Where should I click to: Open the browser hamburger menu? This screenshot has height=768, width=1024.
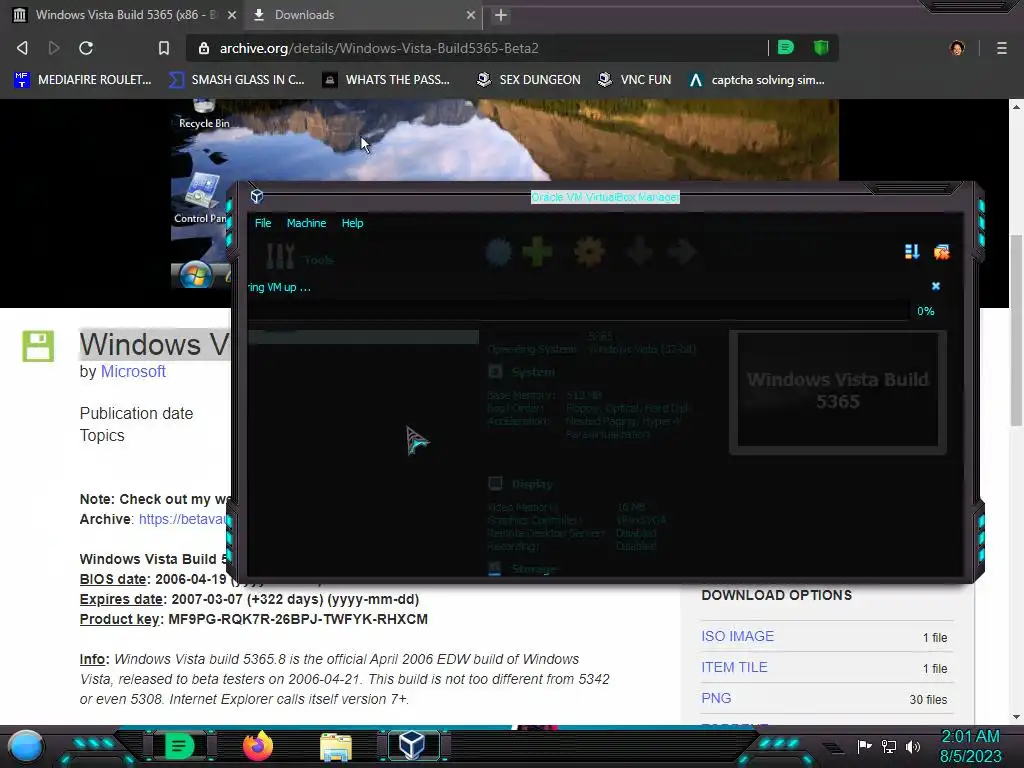click(x=1001, y=48)
